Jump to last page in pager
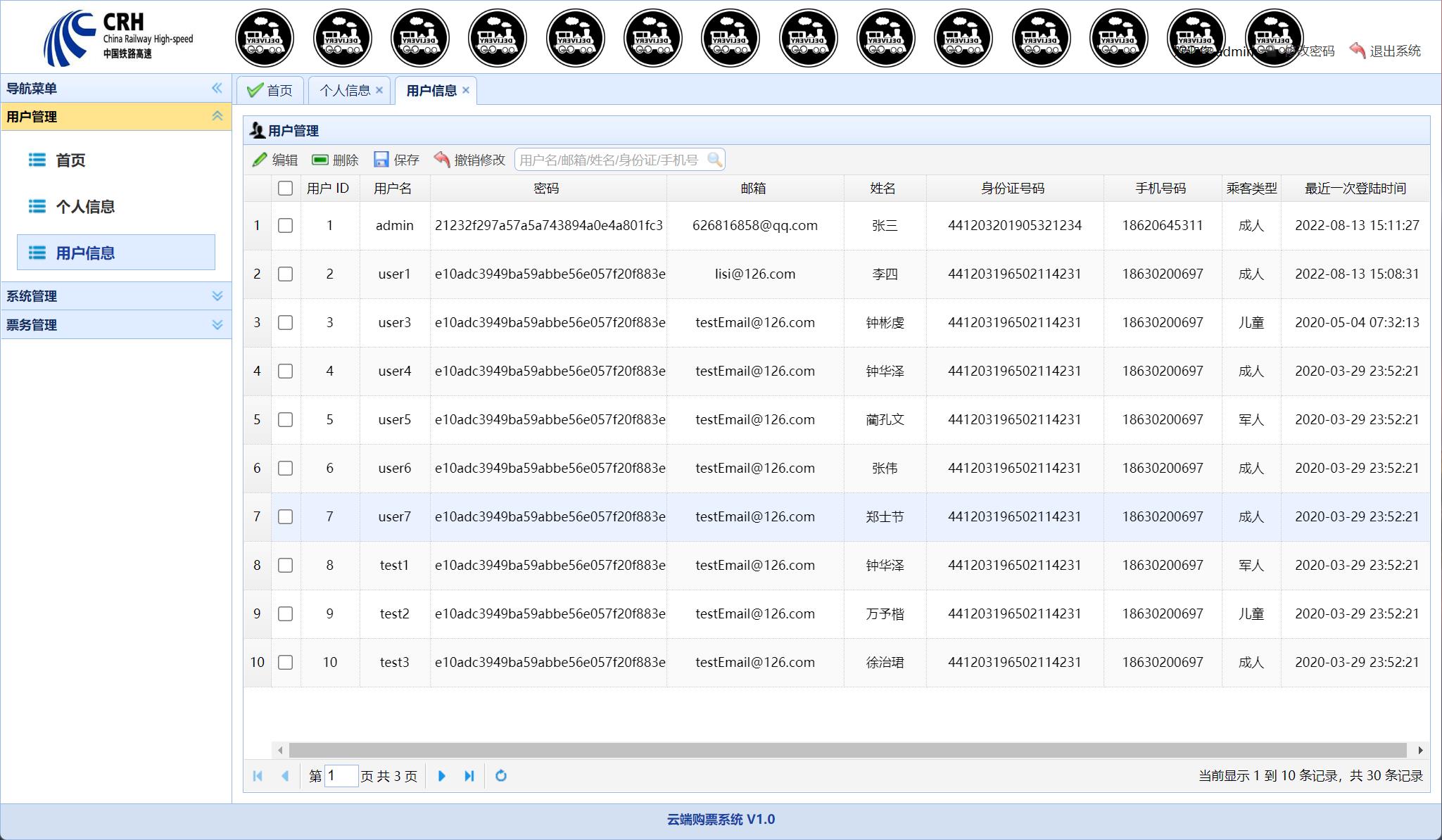Screen dimensions: 1442x840 point(469,776)
